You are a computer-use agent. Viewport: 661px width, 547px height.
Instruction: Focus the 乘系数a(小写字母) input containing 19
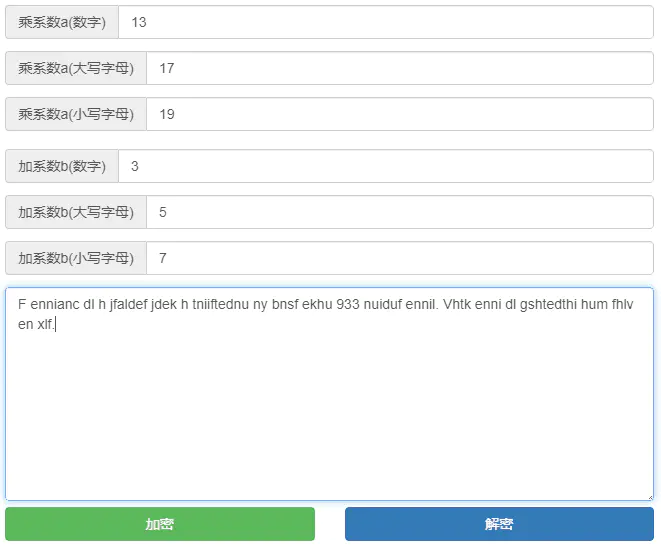[400, 114]
